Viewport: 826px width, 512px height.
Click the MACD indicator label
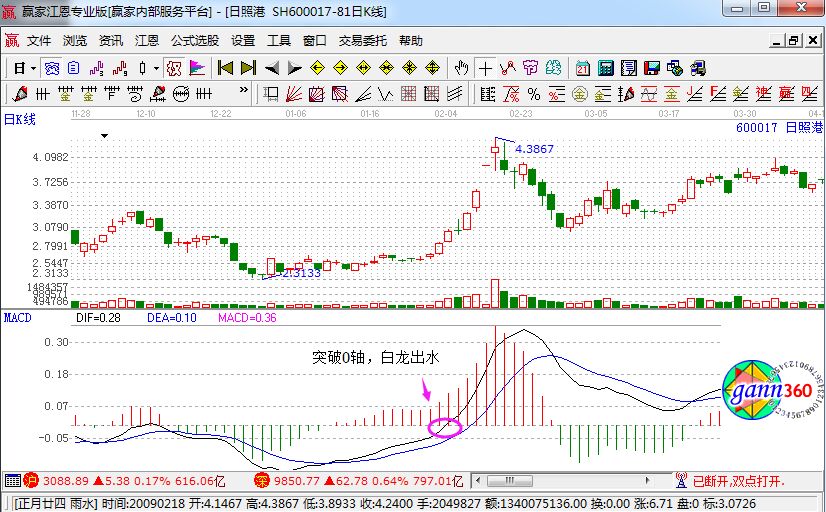click(x=19, y=317)
